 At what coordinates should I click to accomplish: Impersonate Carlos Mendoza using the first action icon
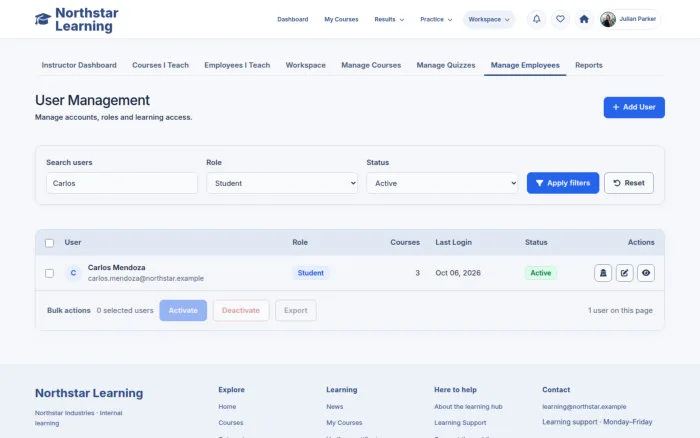point(603,273)
